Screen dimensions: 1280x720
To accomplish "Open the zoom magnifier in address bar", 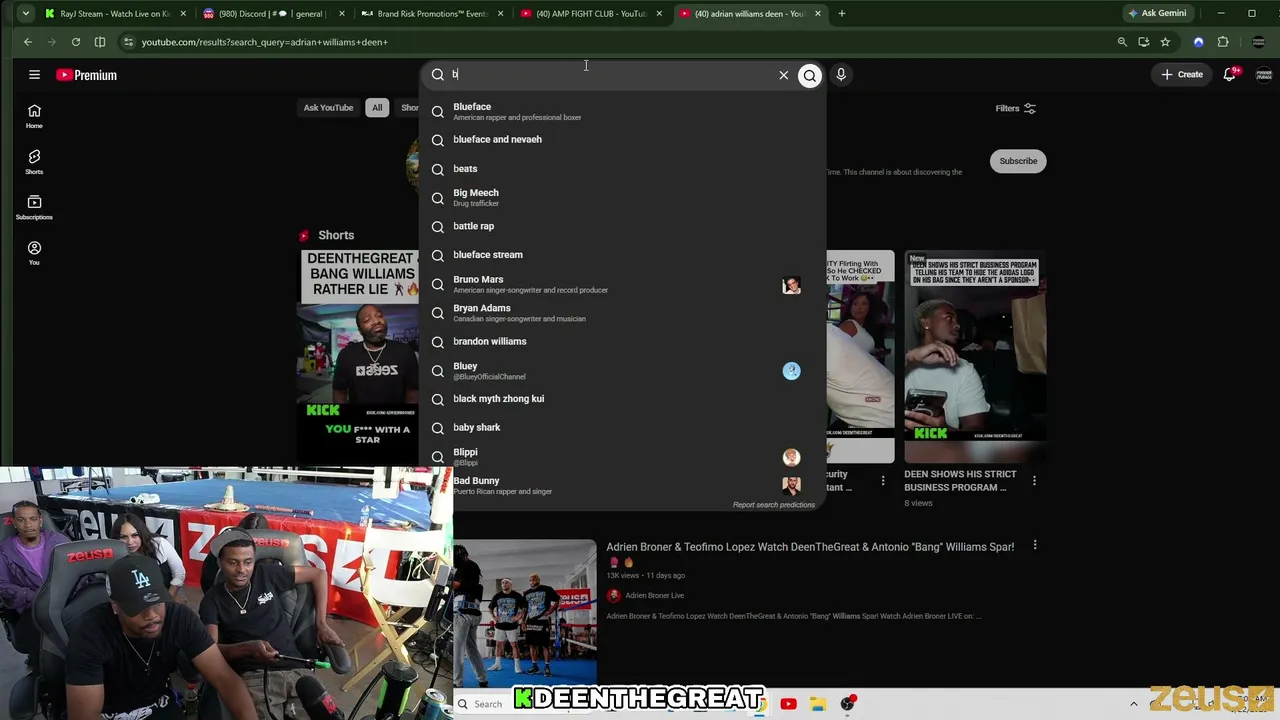I will tap(1122, 42).
